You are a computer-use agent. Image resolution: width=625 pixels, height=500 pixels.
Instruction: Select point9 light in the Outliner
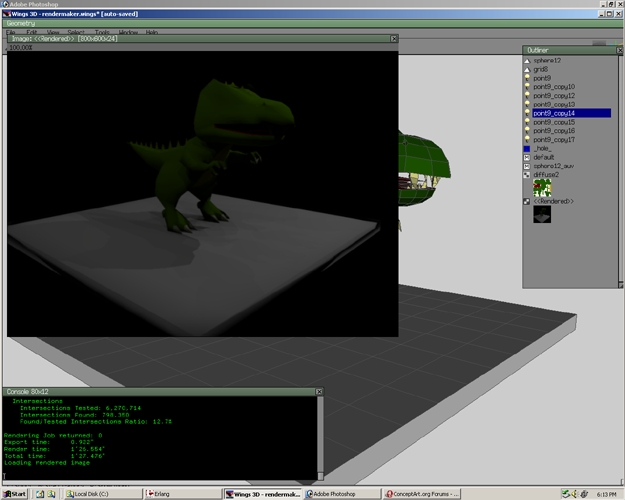542,78
